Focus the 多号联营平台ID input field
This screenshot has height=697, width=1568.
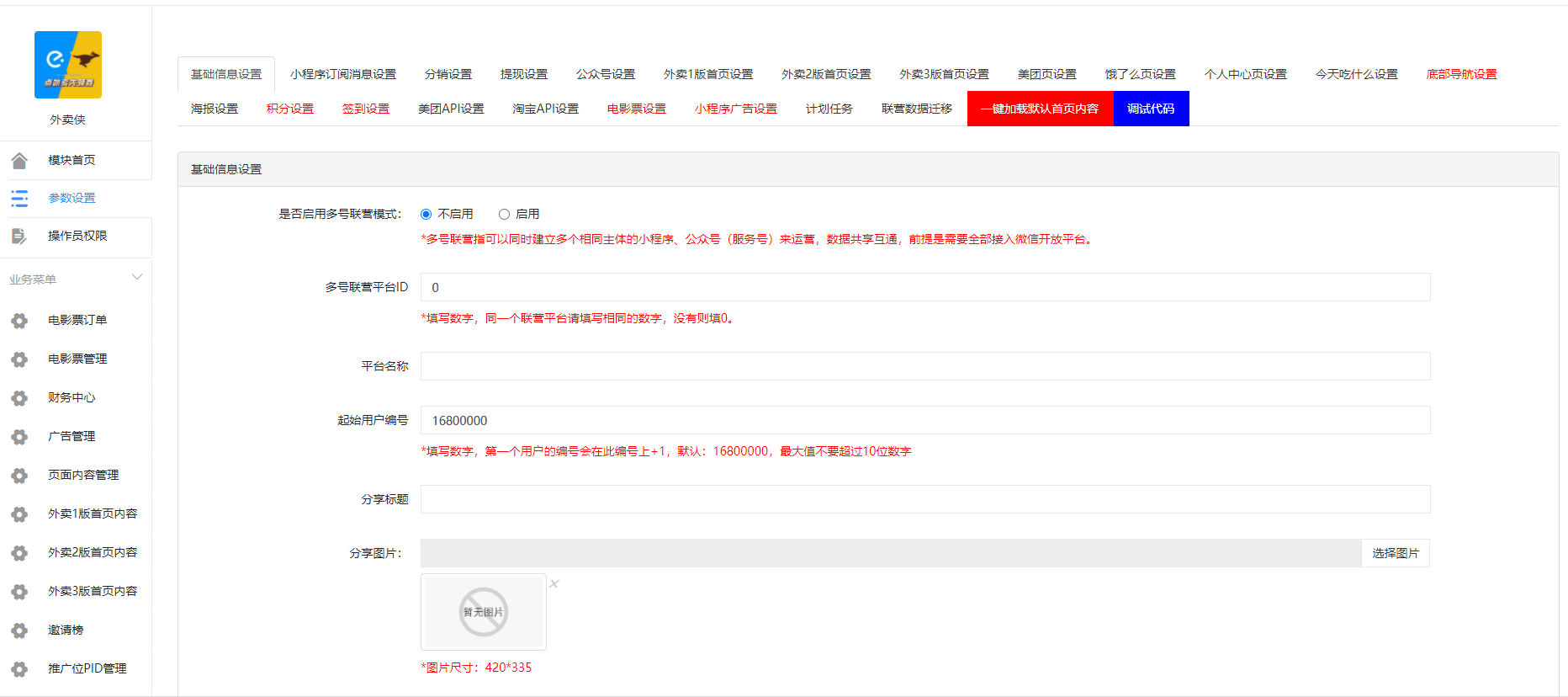[x=925, y=287]
